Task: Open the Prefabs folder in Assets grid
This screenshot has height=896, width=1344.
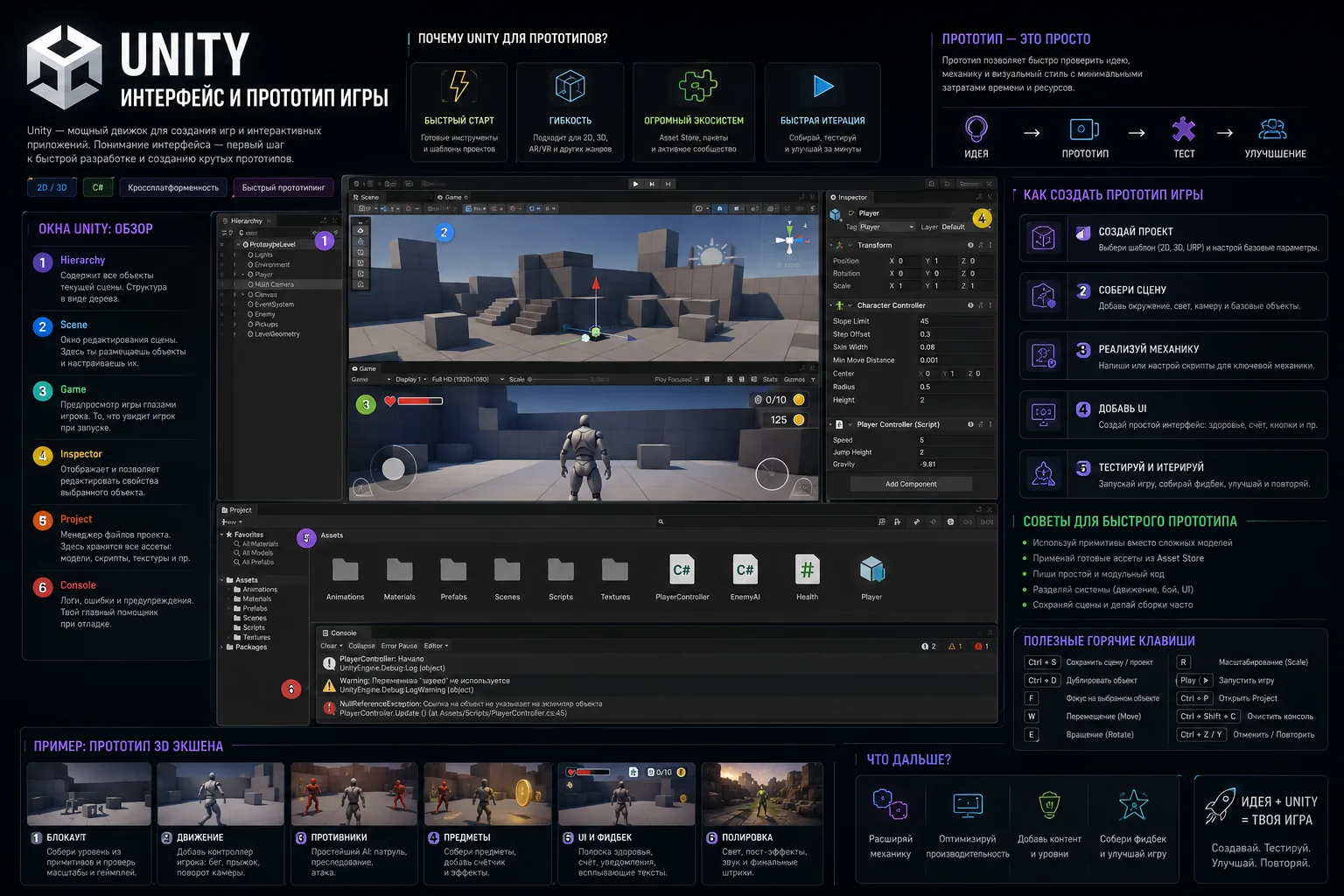Action: 453,570
